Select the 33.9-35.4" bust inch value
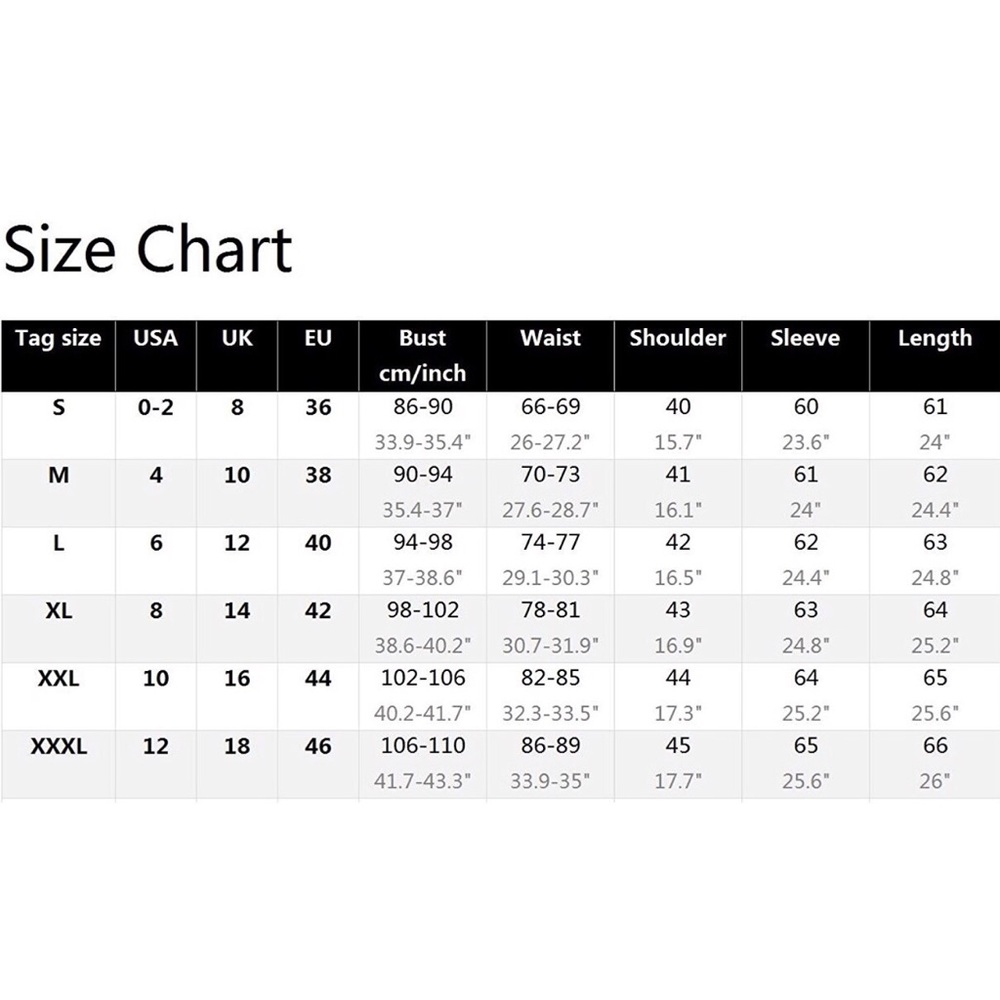 [x=423, y=442]
